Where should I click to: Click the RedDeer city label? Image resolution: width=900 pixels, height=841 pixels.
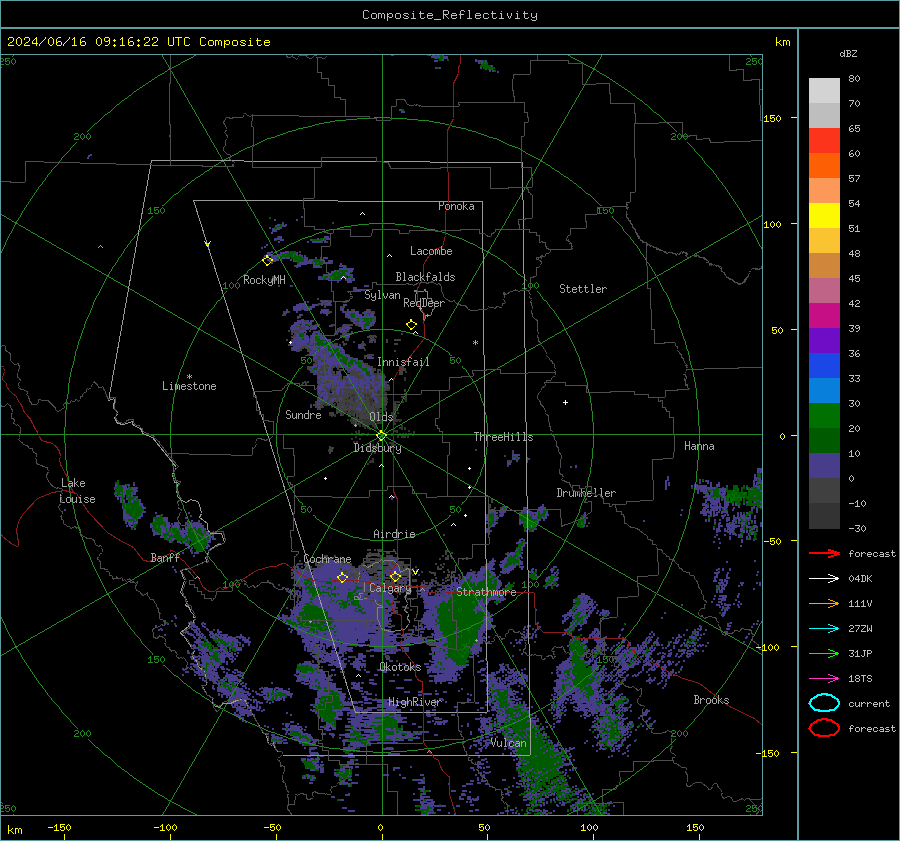424,303
